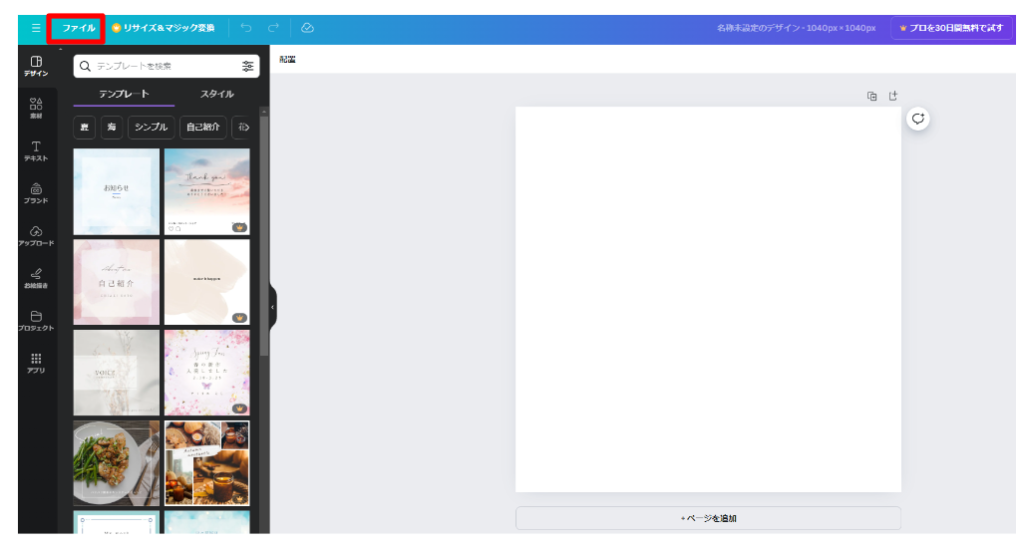Open the アップロード uploads panel
Image resolution: width=1024 pixels, height=547 pixels.
click(x=36, y=236)
